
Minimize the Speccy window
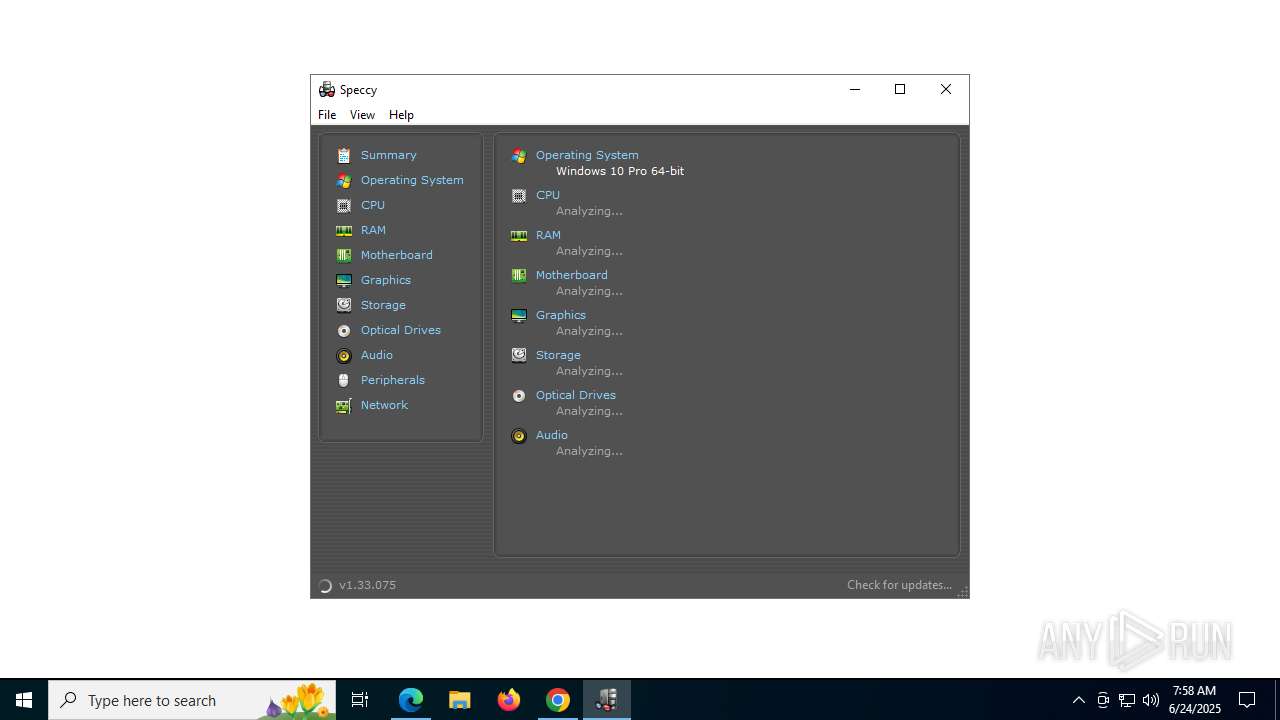click(x=855, y=89)
